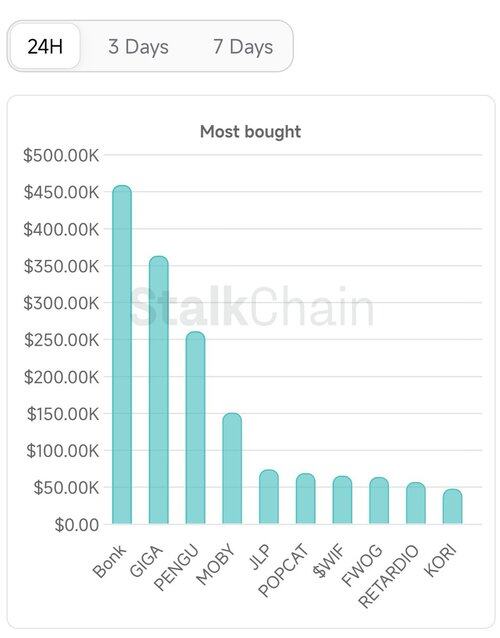The image size is (500, 638).
Task: Click the JLP bar in the chart
Action: 269,496
